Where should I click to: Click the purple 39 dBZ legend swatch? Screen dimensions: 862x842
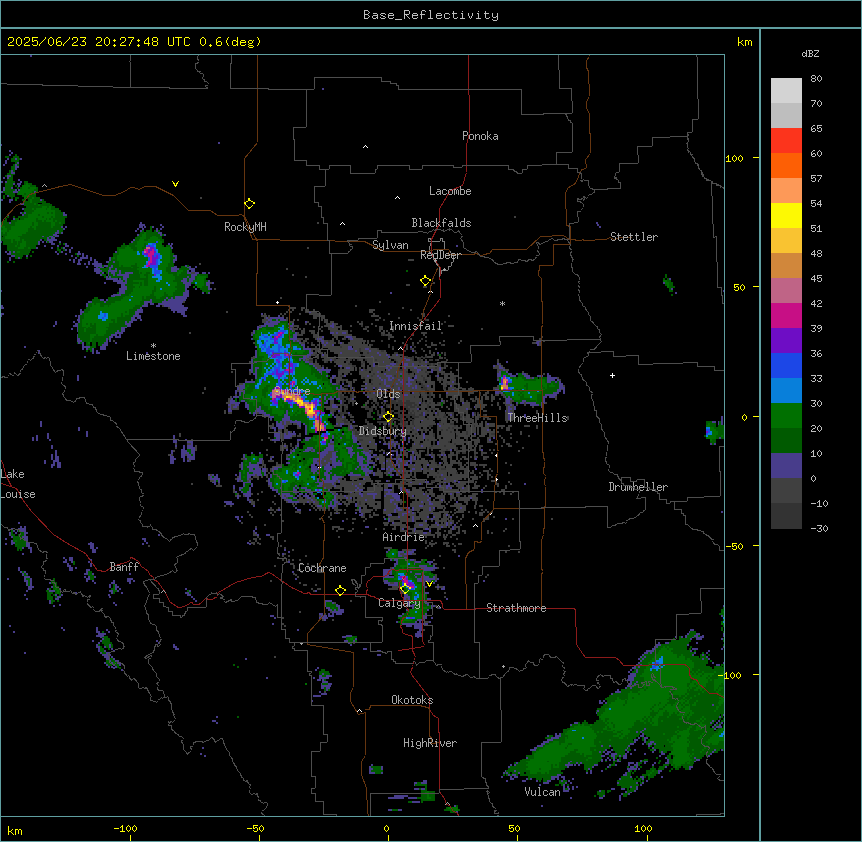[786, 340]
